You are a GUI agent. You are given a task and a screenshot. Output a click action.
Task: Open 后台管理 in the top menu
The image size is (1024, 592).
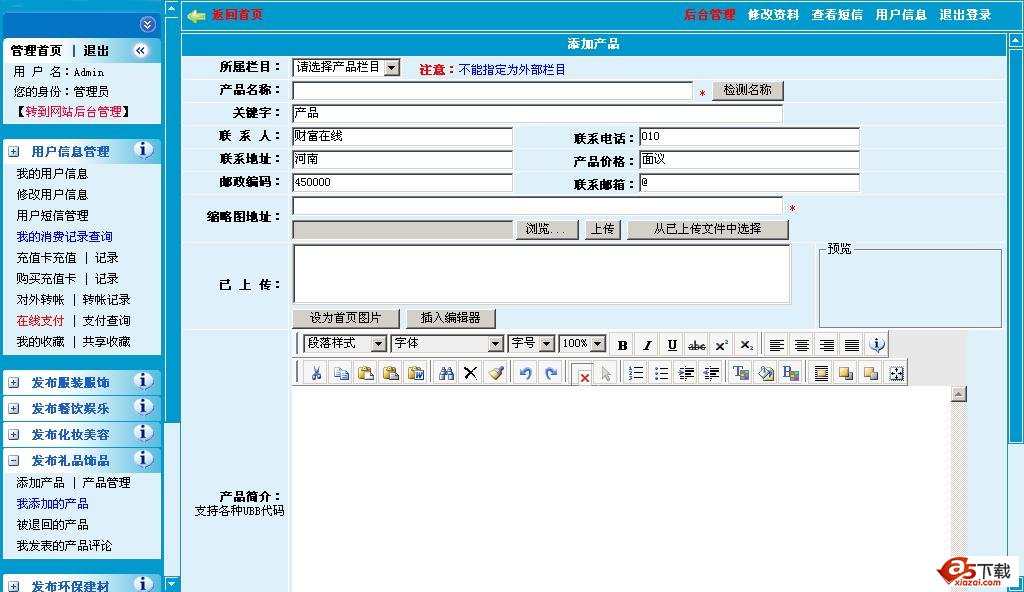pyautogui.click(x=709, y=14)
